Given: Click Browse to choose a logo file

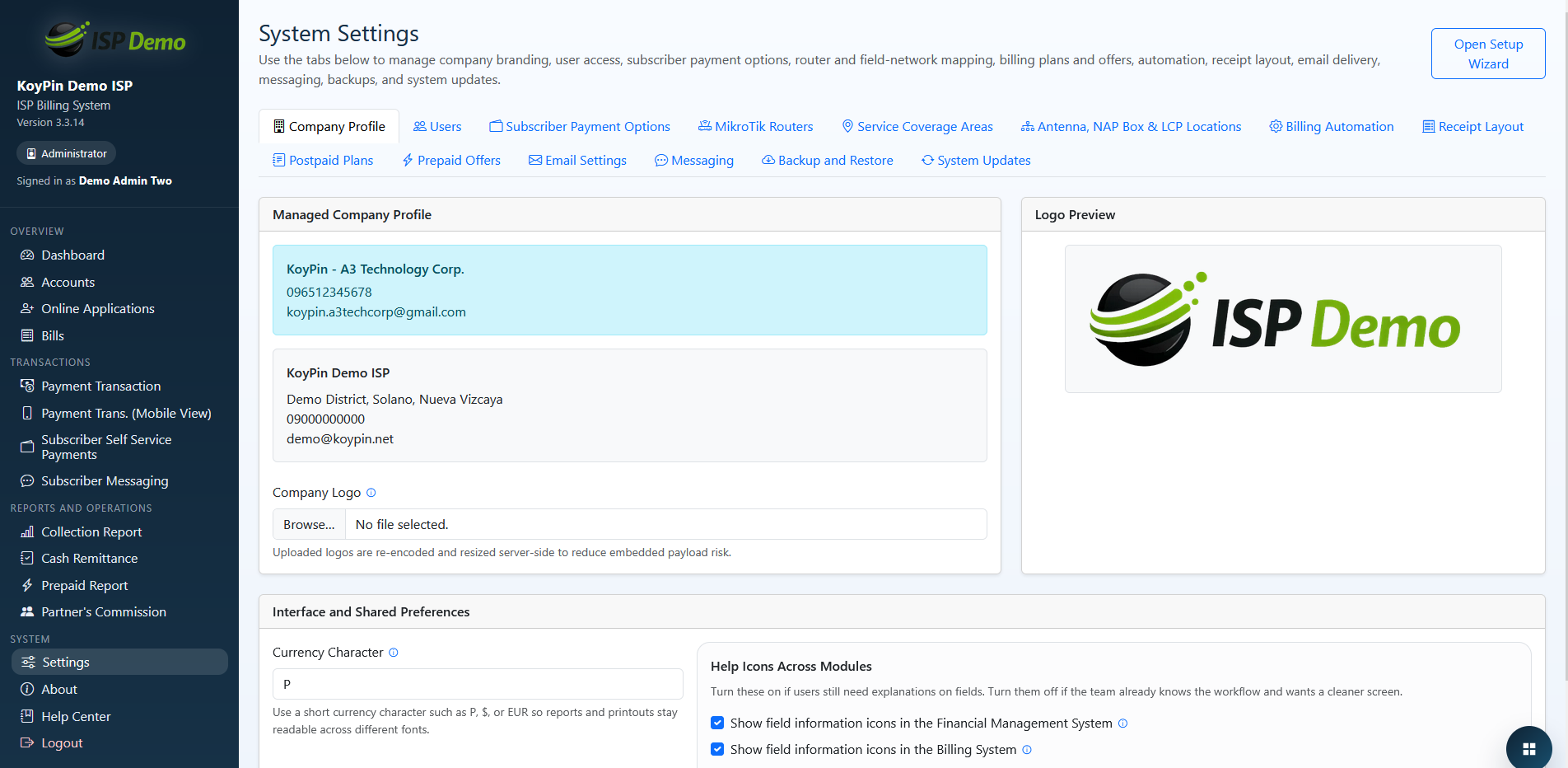Looking at the screenshot, I should (x=309, y=524).
